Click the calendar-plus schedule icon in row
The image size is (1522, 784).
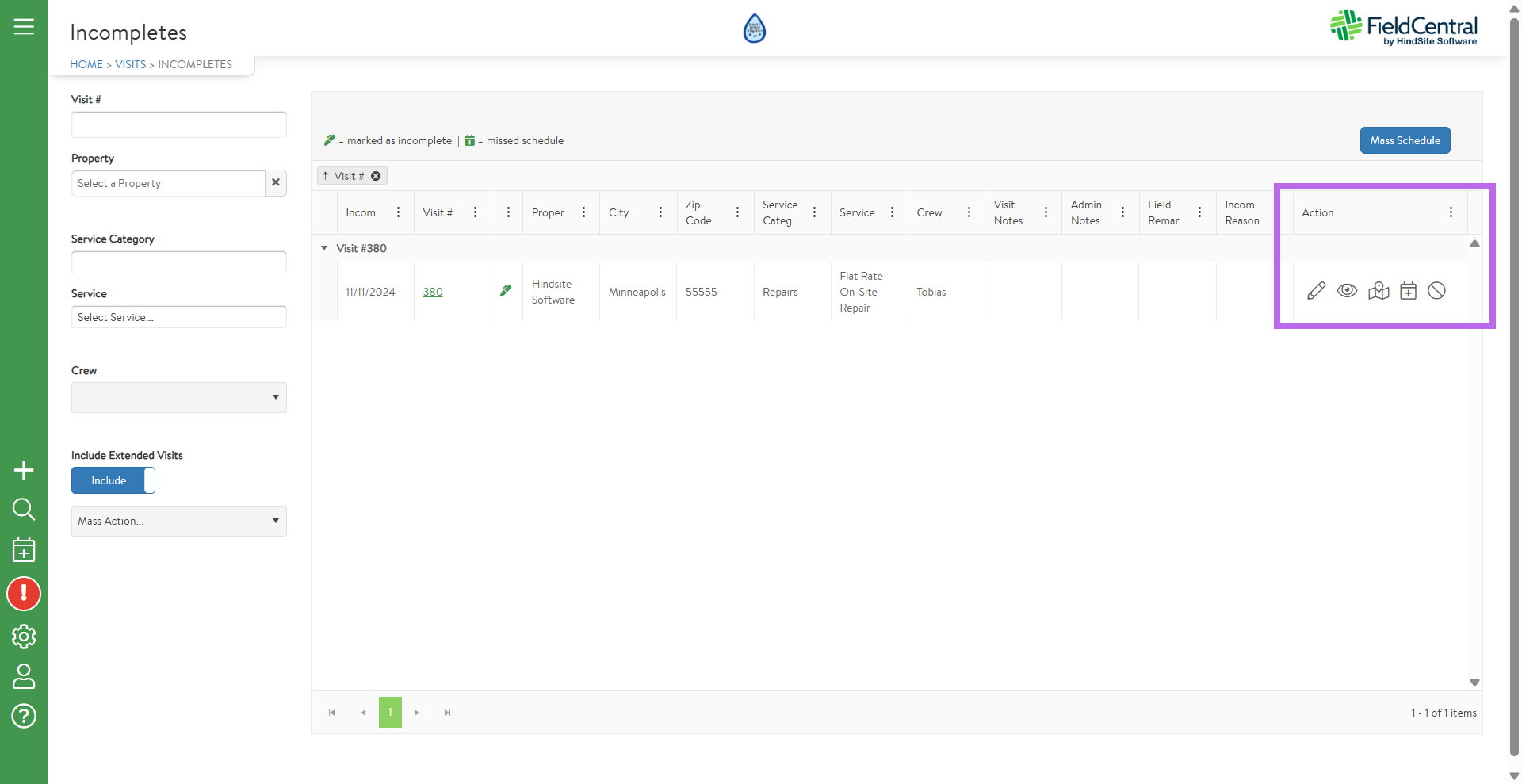(1408, 291)
